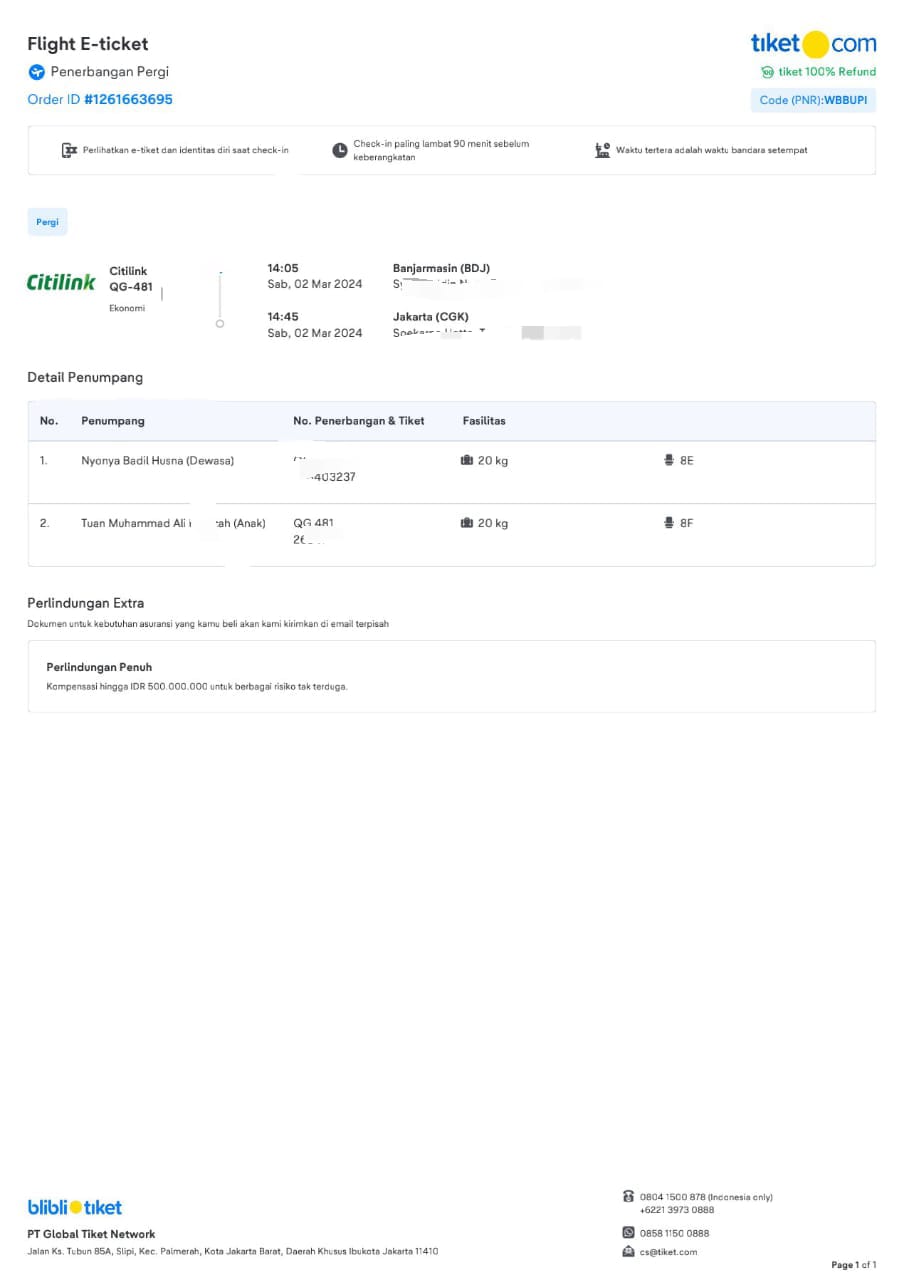Viewport: 904px width, 1280px height.
Task: Click the baggage icon for passenger 2
Action: (x=466, y=523)
